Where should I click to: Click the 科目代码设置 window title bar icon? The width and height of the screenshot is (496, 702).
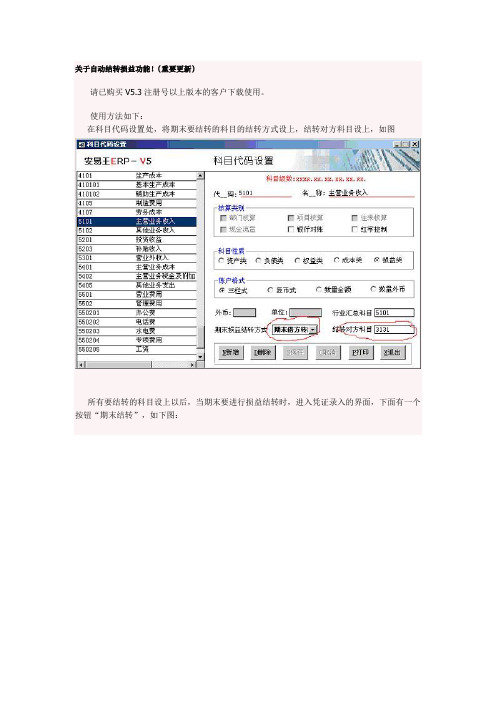pyautogui.click(x=81, y=144)
